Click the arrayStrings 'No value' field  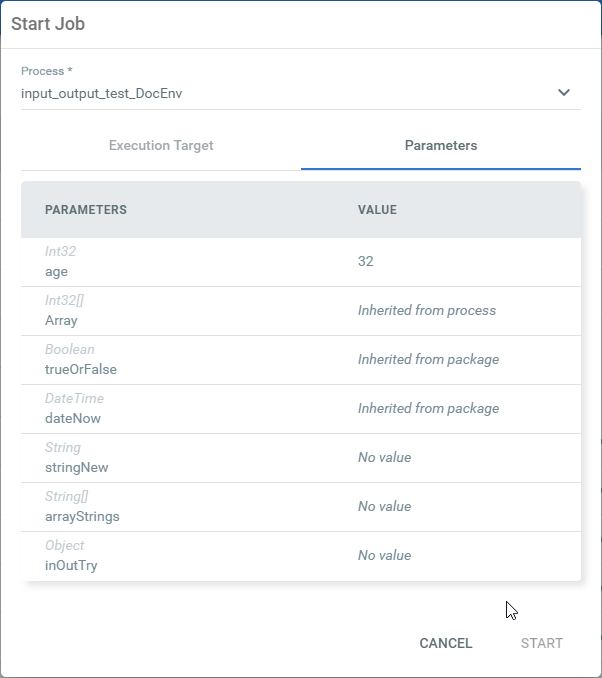[385, 506]
